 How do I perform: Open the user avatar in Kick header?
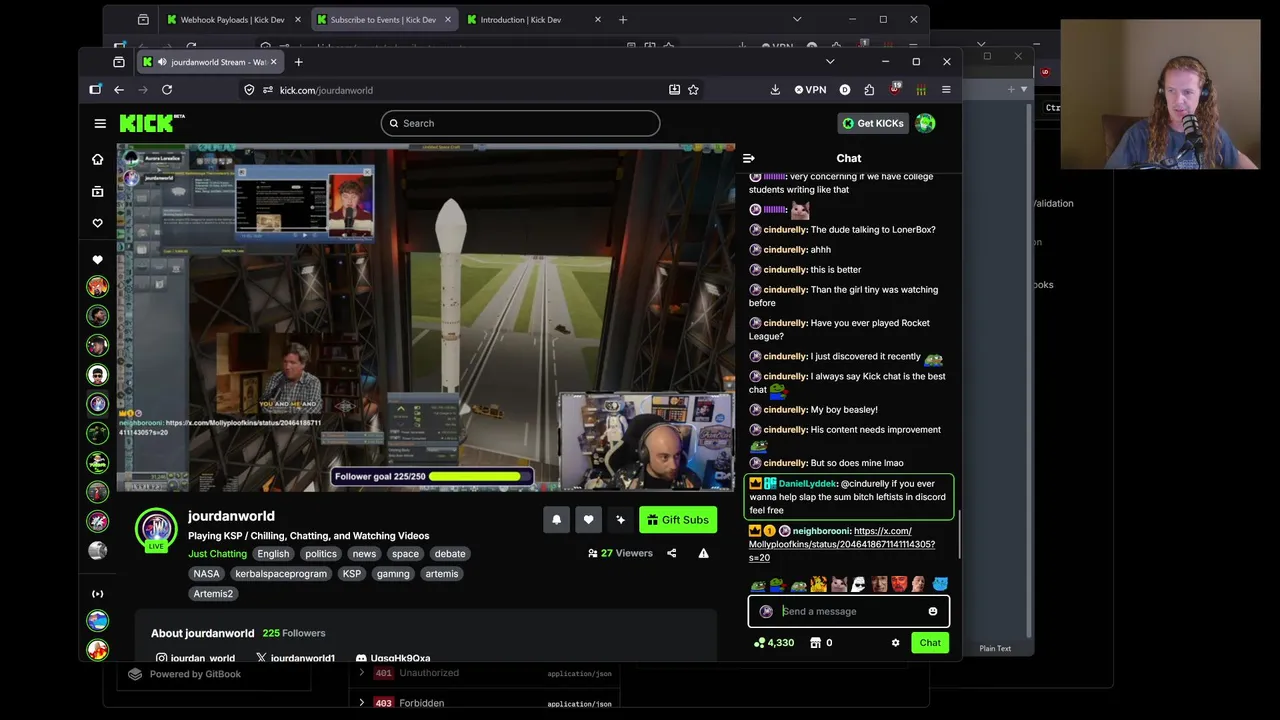925,123
